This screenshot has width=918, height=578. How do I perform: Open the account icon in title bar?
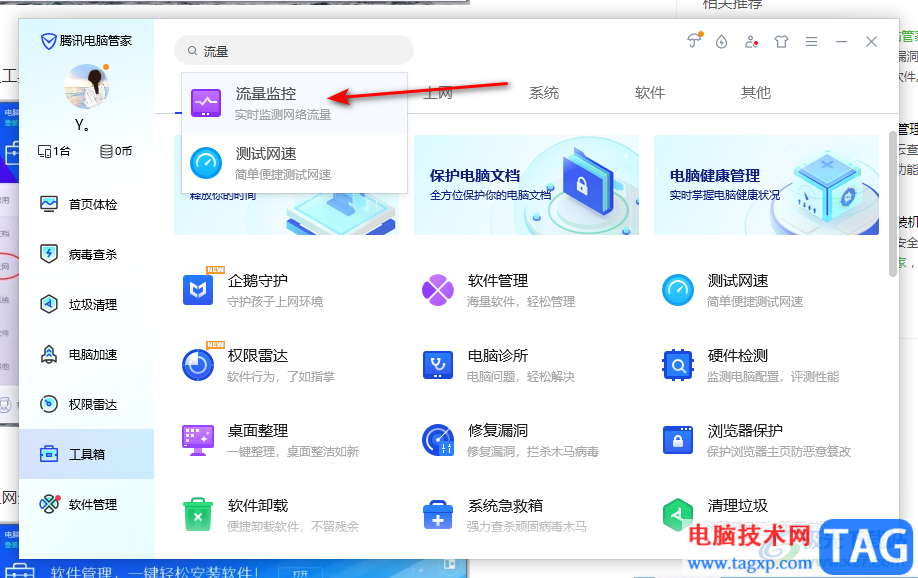pyautogui.click(x=751, y=42)
